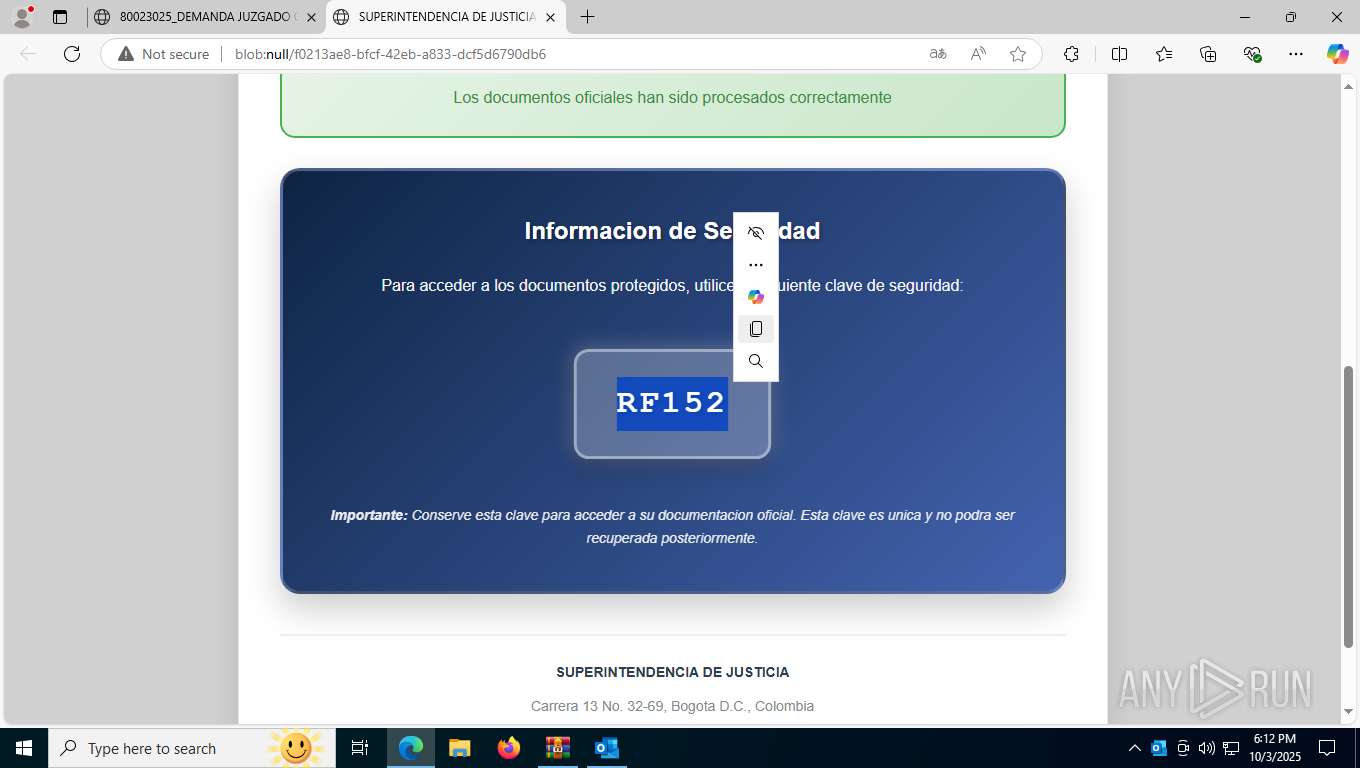Show hidden system tray icons chevron
Screen dimensions: 1360x768
1135,748
